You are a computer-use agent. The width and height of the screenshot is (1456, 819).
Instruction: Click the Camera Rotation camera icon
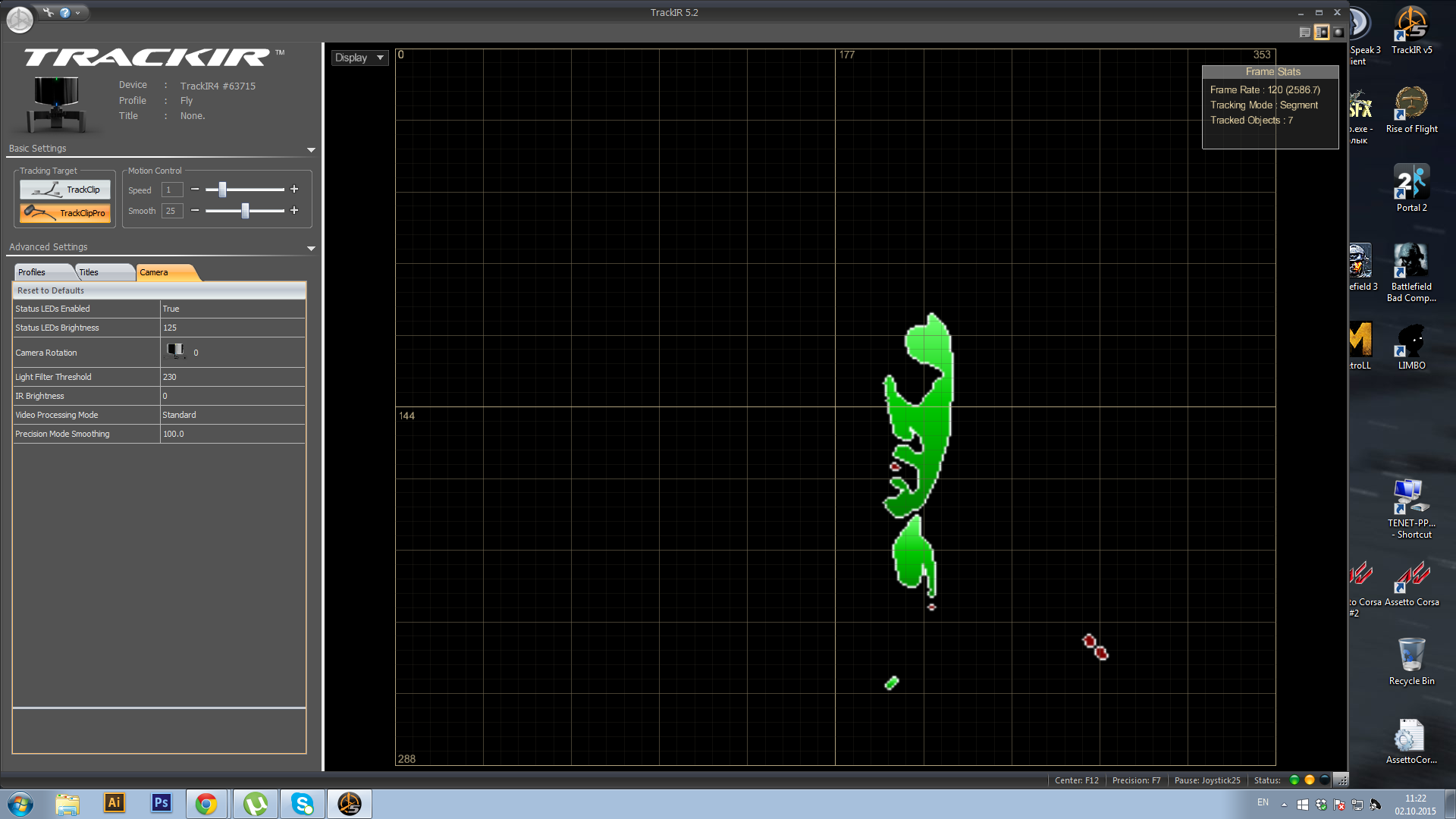tap(176, 351)
